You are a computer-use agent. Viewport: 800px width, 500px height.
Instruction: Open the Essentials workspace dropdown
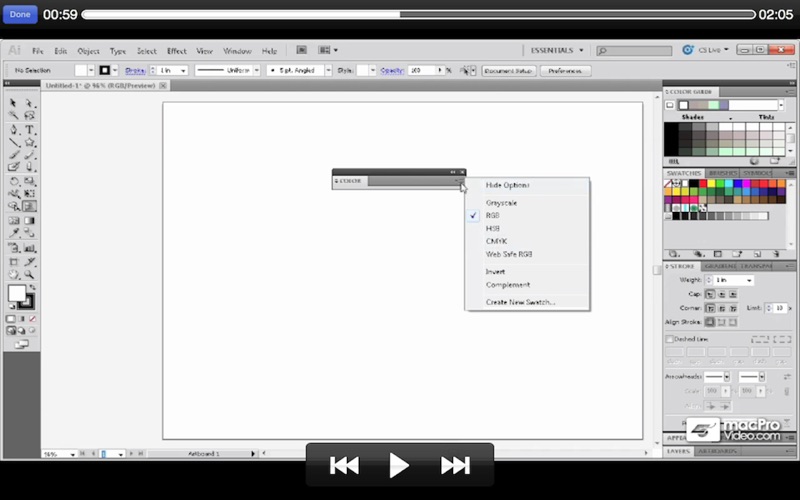pos(557,50)
